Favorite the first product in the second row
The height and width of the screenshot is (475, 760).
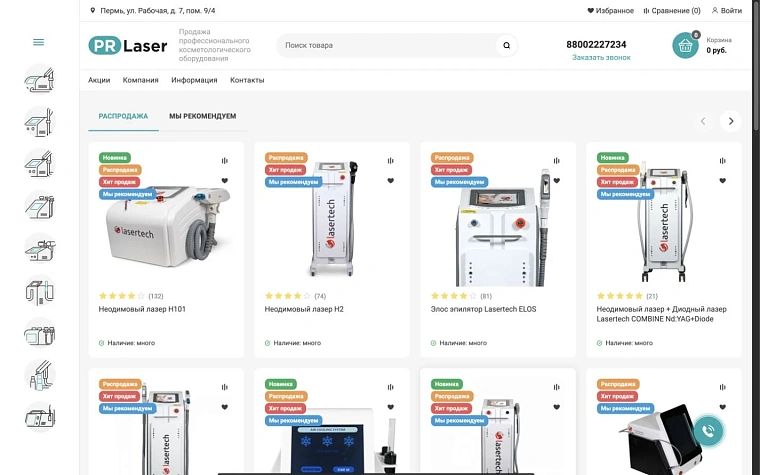(x=224, y=407)
